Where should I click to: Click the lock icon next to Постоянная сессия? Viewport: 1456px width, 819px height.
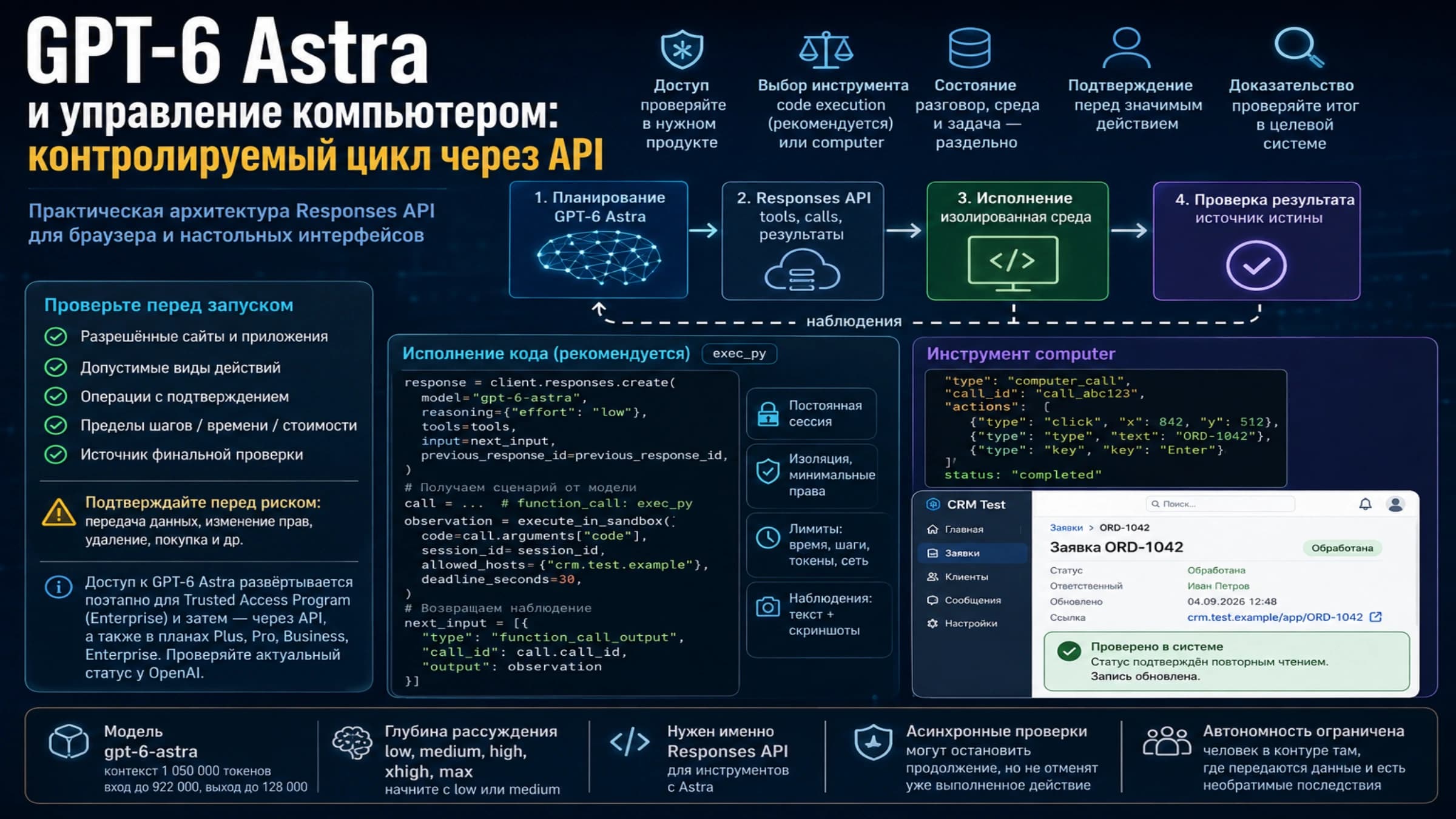coord(768,414)
